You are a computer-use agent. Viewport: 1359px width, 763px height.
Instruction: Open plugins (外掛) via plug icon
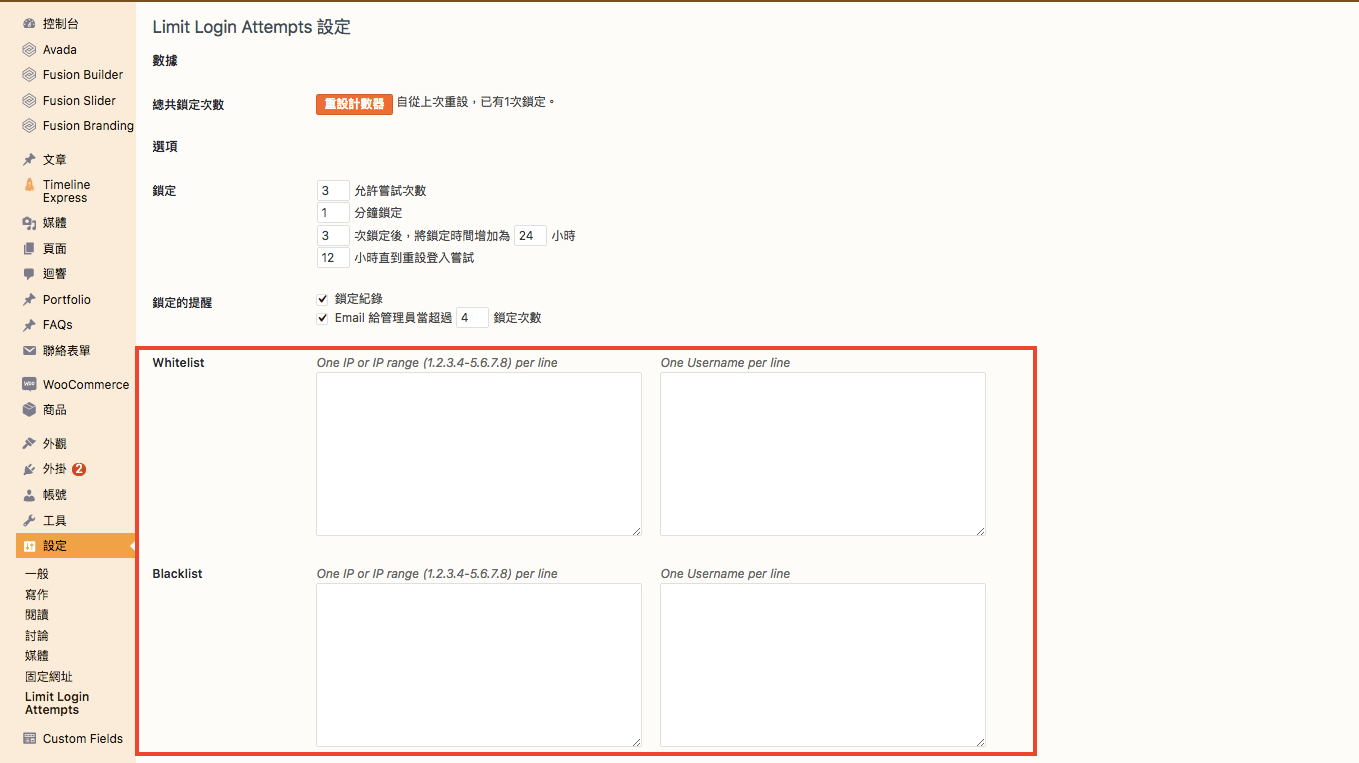30,469
